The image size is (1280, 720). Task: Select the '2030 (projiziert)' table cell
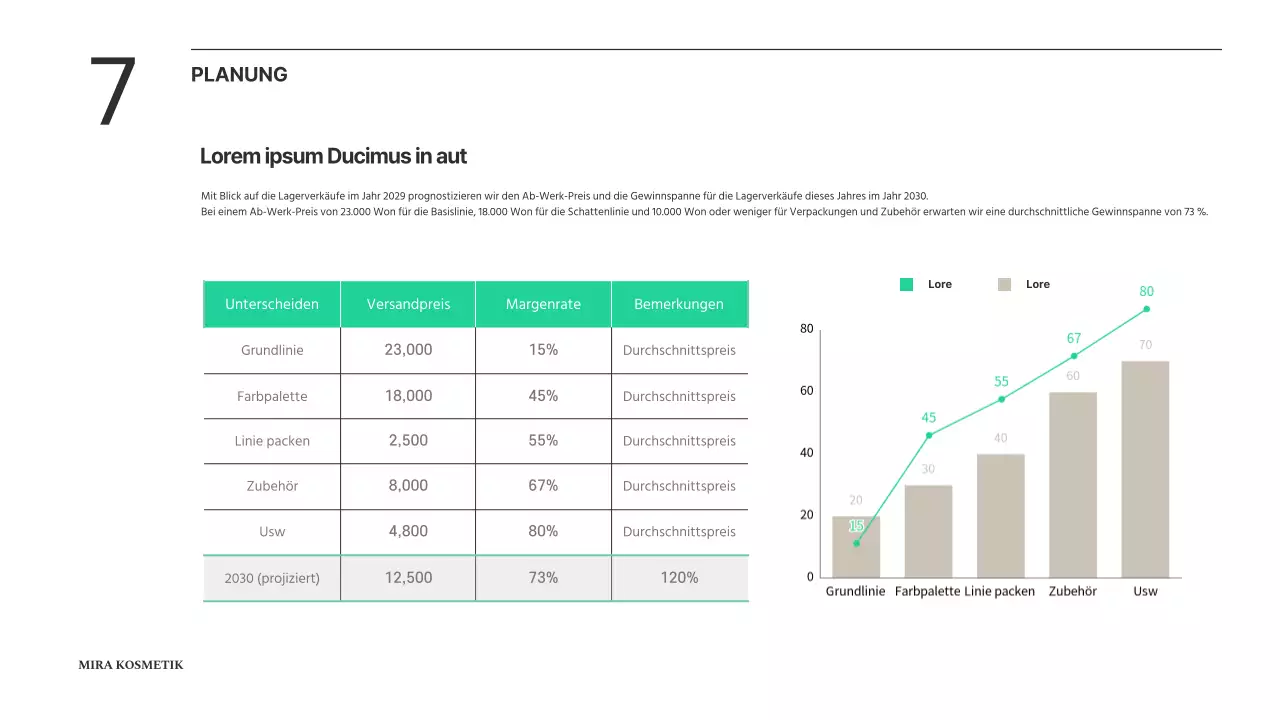point(272,578)
